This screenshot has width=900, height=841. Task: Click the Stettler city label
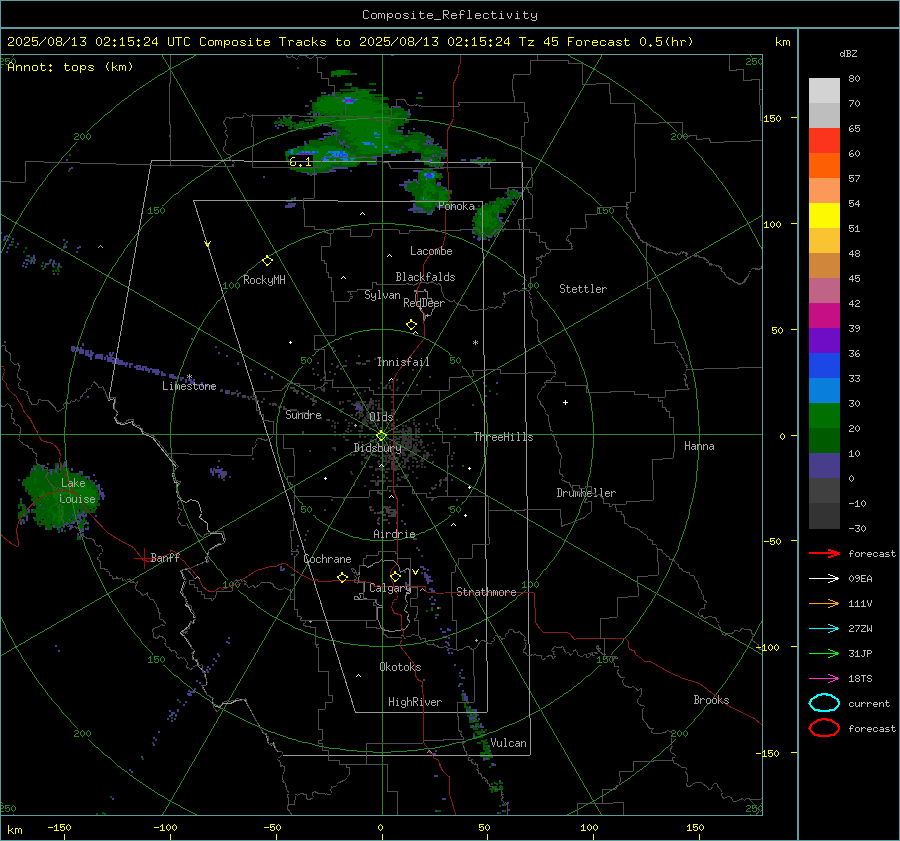pyautogui.click(x=583, y=289)
